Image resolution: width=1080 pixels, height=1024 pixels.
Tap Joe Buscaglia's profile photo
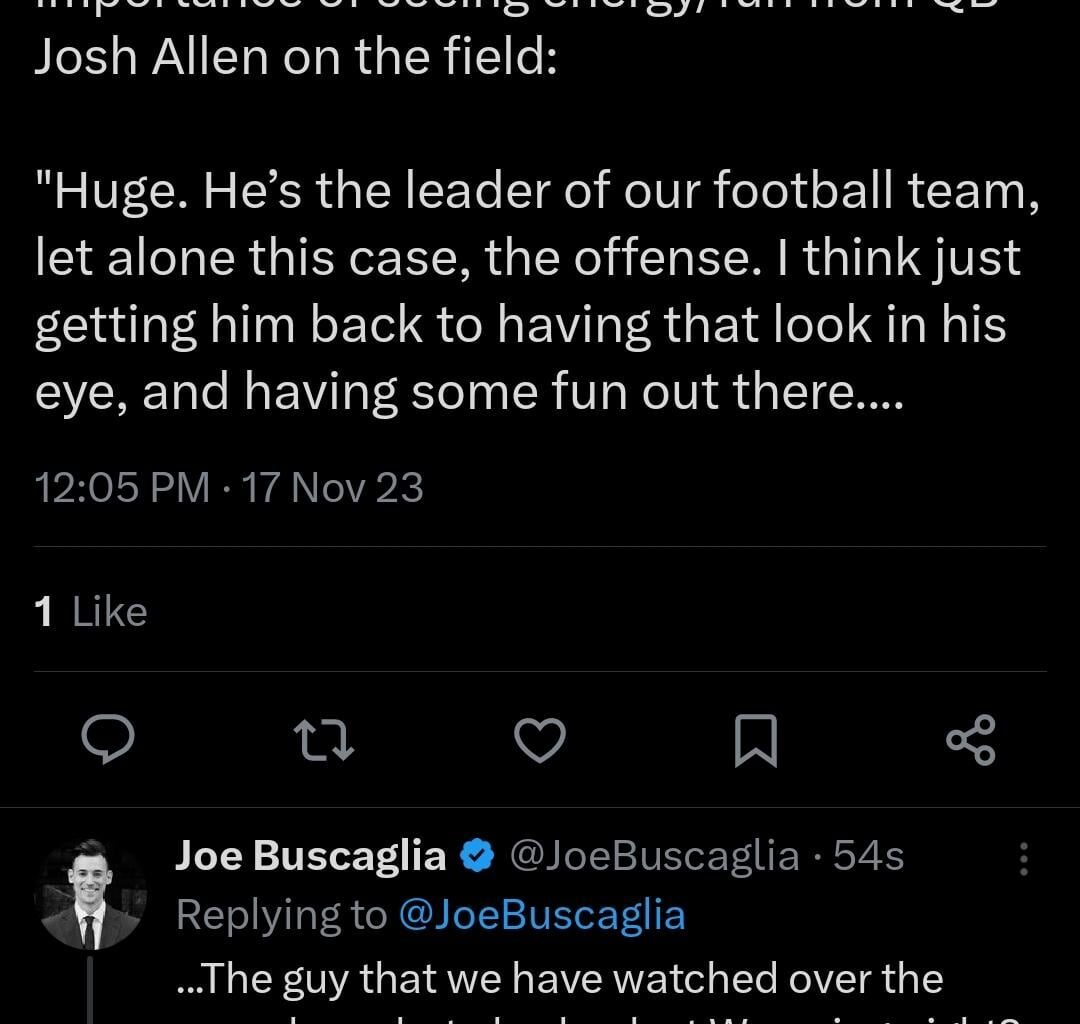[91, 894]
